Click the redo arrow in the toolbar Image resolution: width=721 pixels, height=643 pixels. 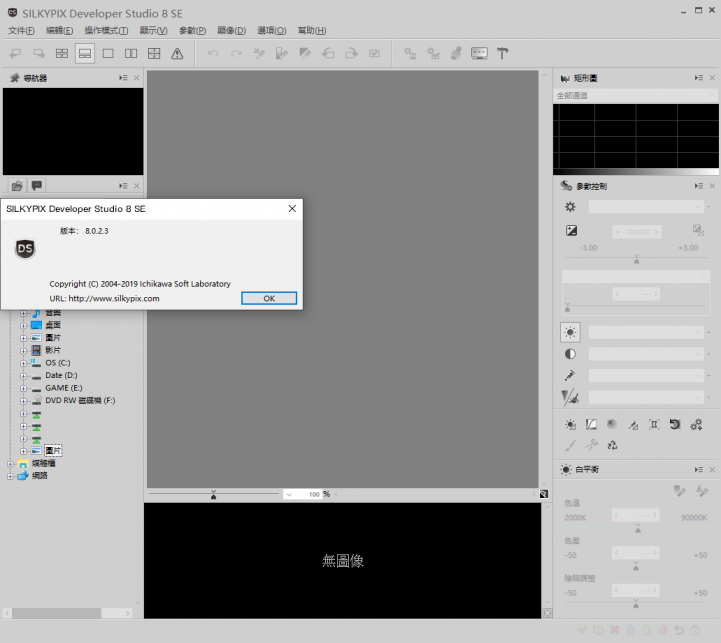236,53
